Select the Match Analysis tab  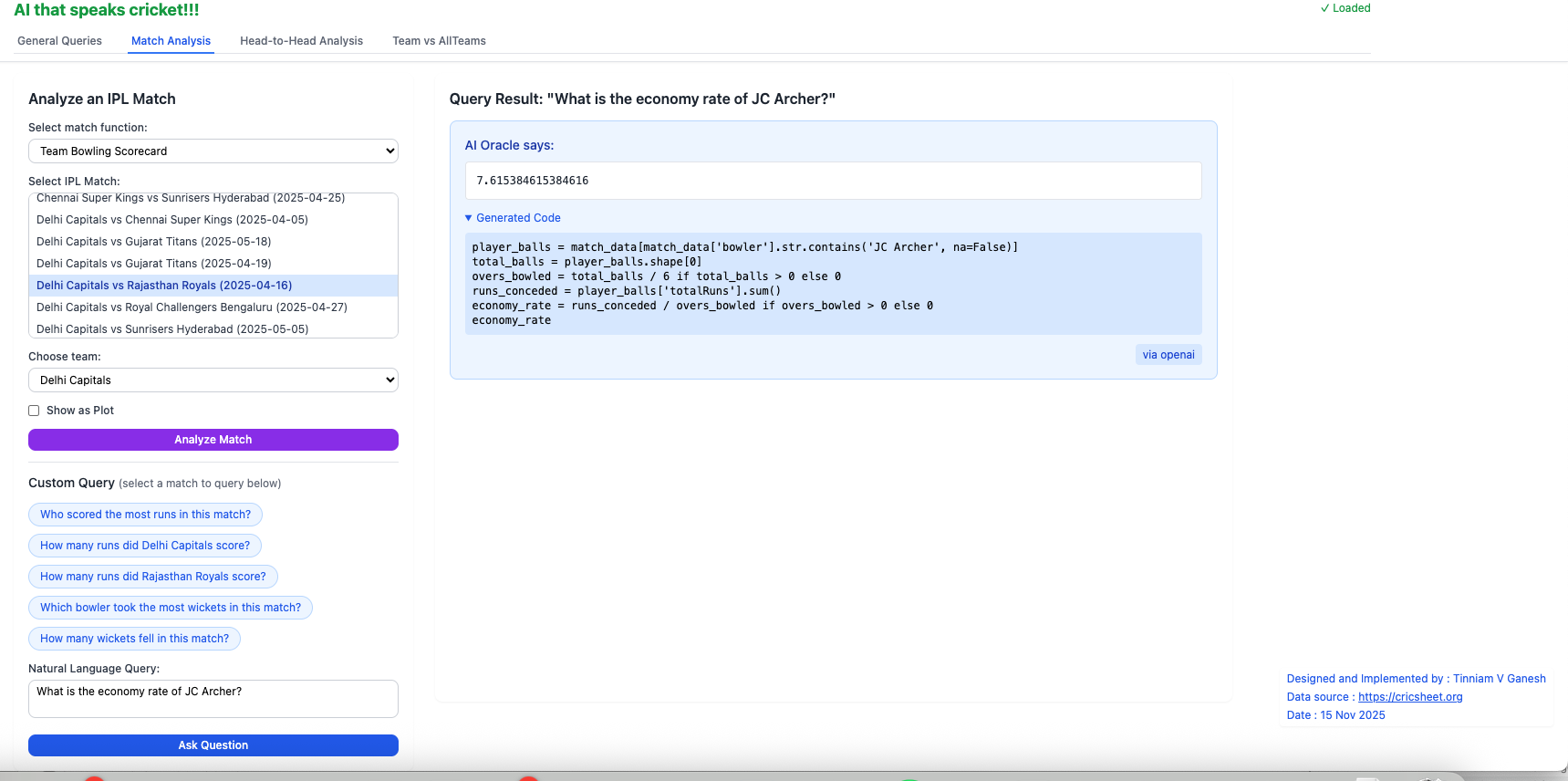click(x=171, y=41)
